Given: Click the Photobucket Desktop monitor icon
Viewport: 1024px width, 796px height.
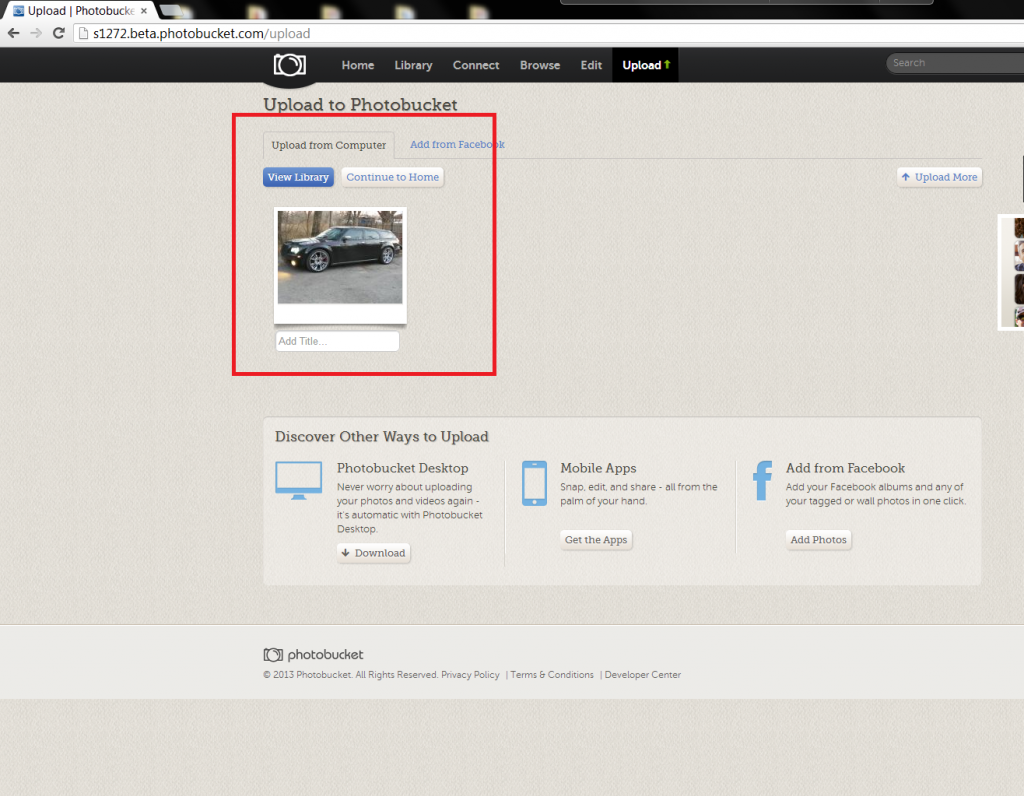Looking at the screenshot, I should [298, 481].
